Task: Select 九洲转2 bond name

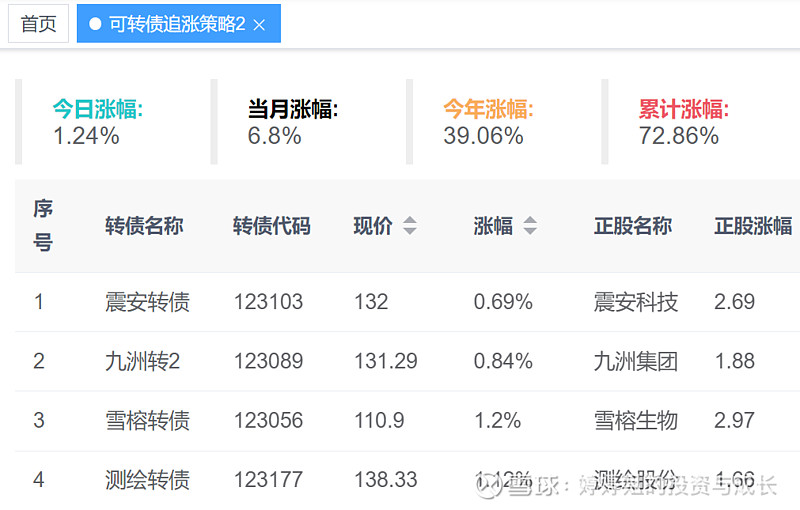Action: tap(142, 361)
